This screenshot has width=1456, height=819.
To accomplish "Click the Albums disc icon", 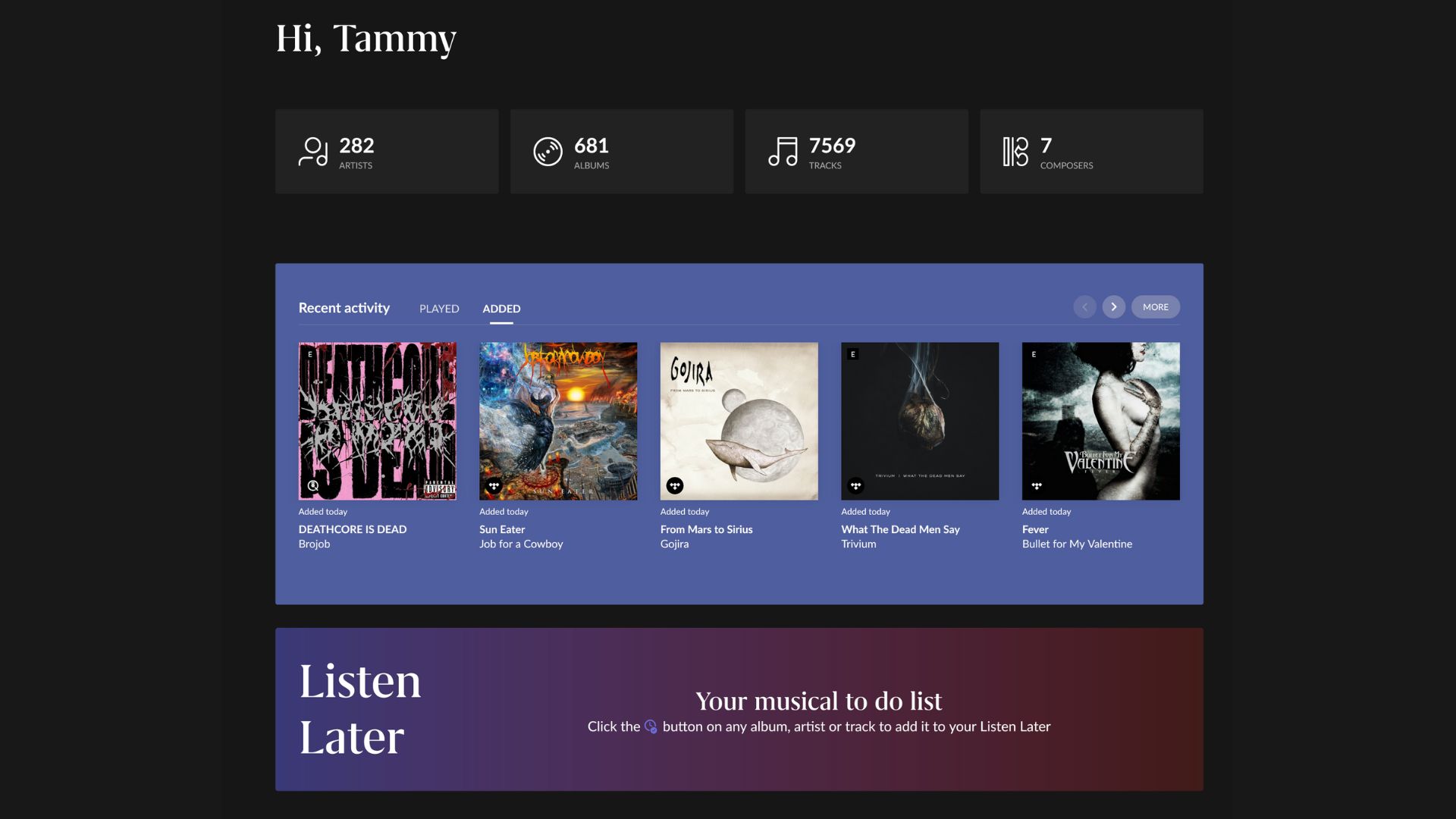I will 548,152.
